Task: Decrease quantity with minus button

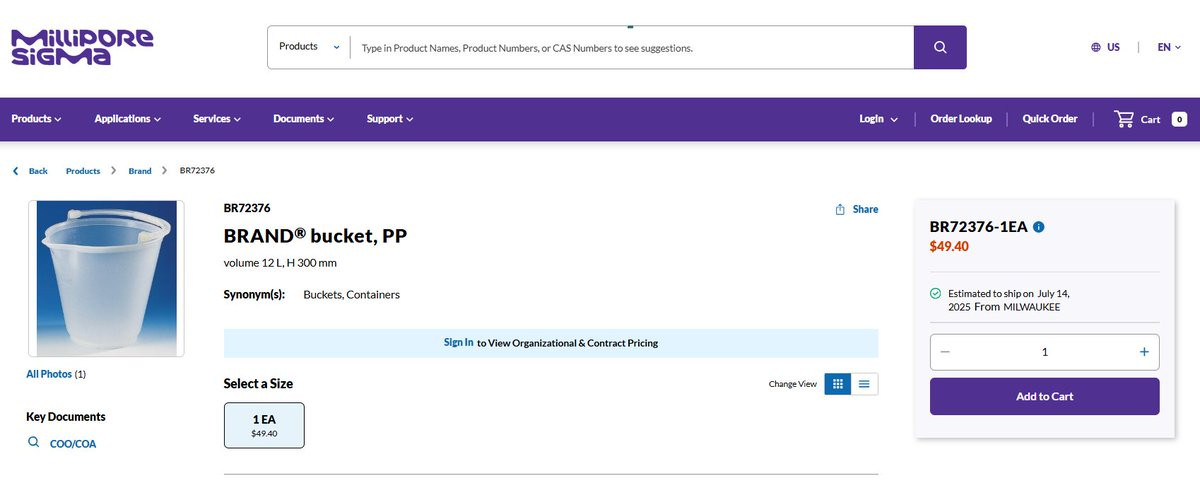Action: coord(945,352)
